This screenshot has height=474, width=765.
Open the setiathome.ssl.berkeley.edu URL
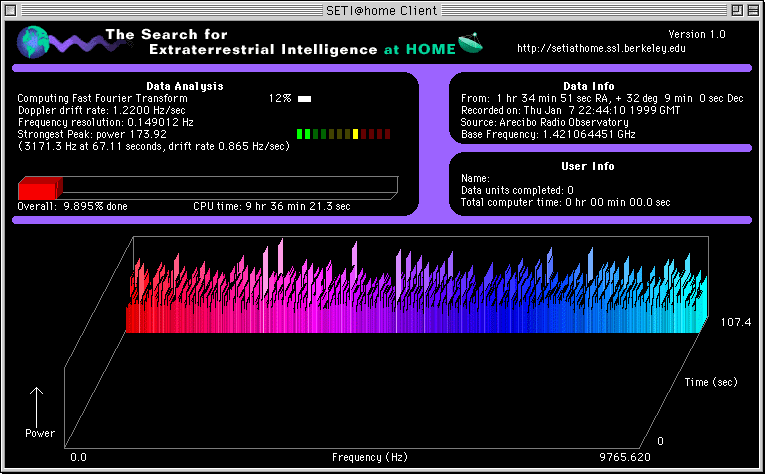coord(601,48)
